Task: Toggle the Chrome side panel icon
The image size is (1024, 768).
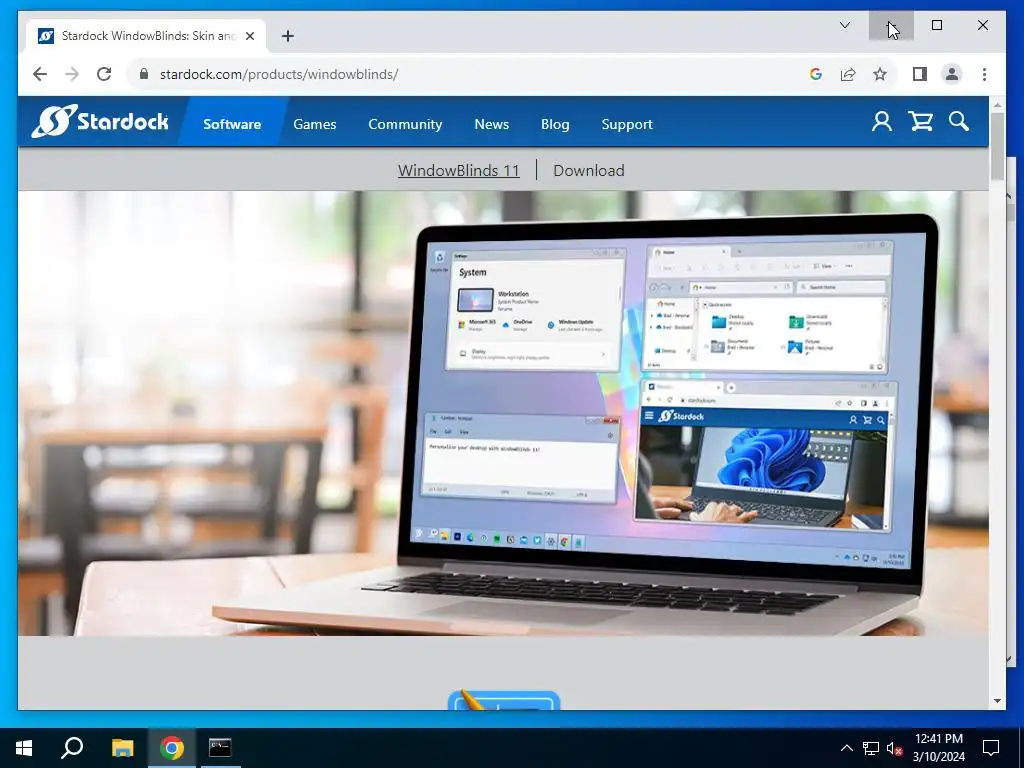Action: (920, 74)
